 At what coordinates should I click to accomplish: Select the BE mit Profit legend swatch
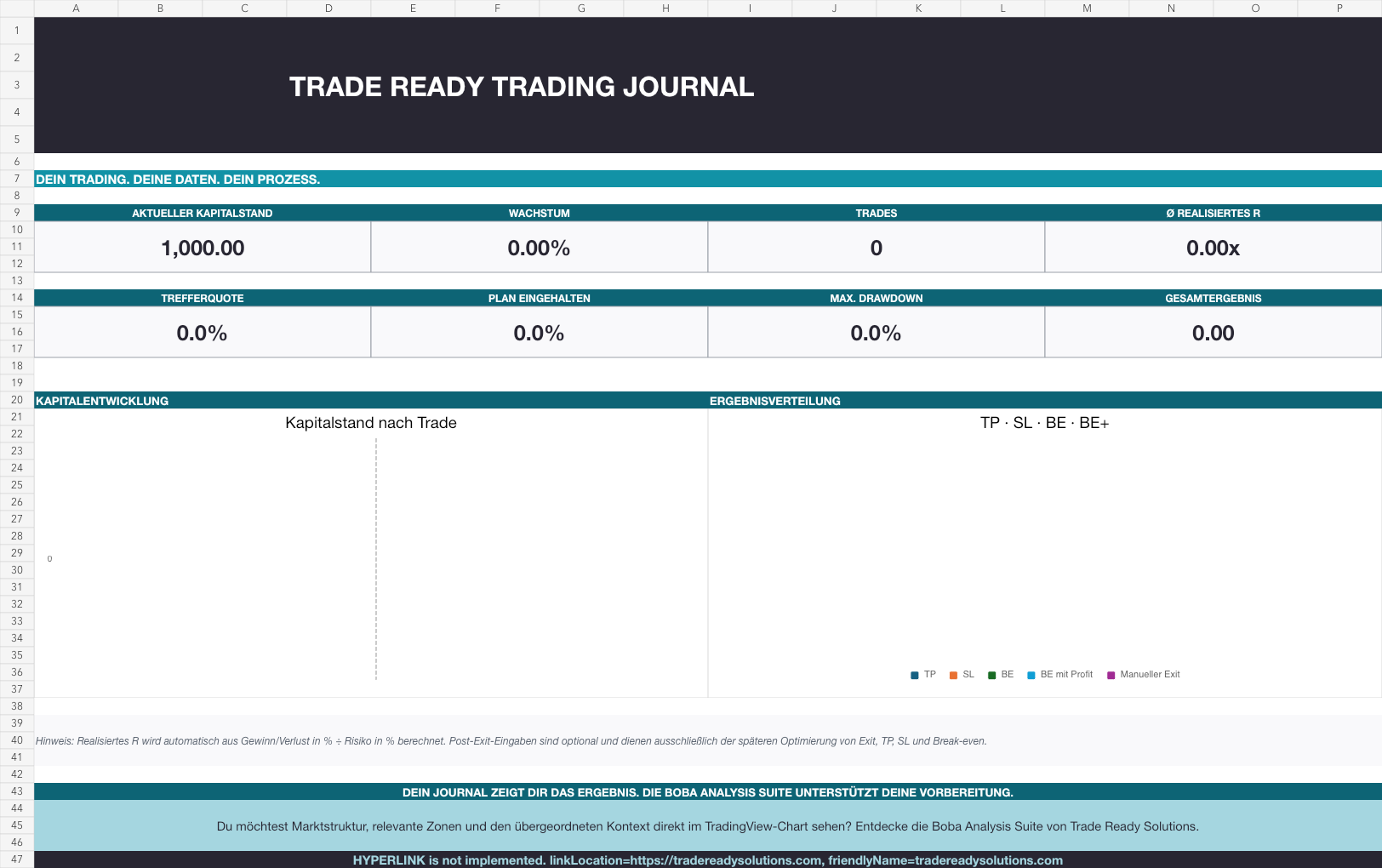coord(1031,675)
